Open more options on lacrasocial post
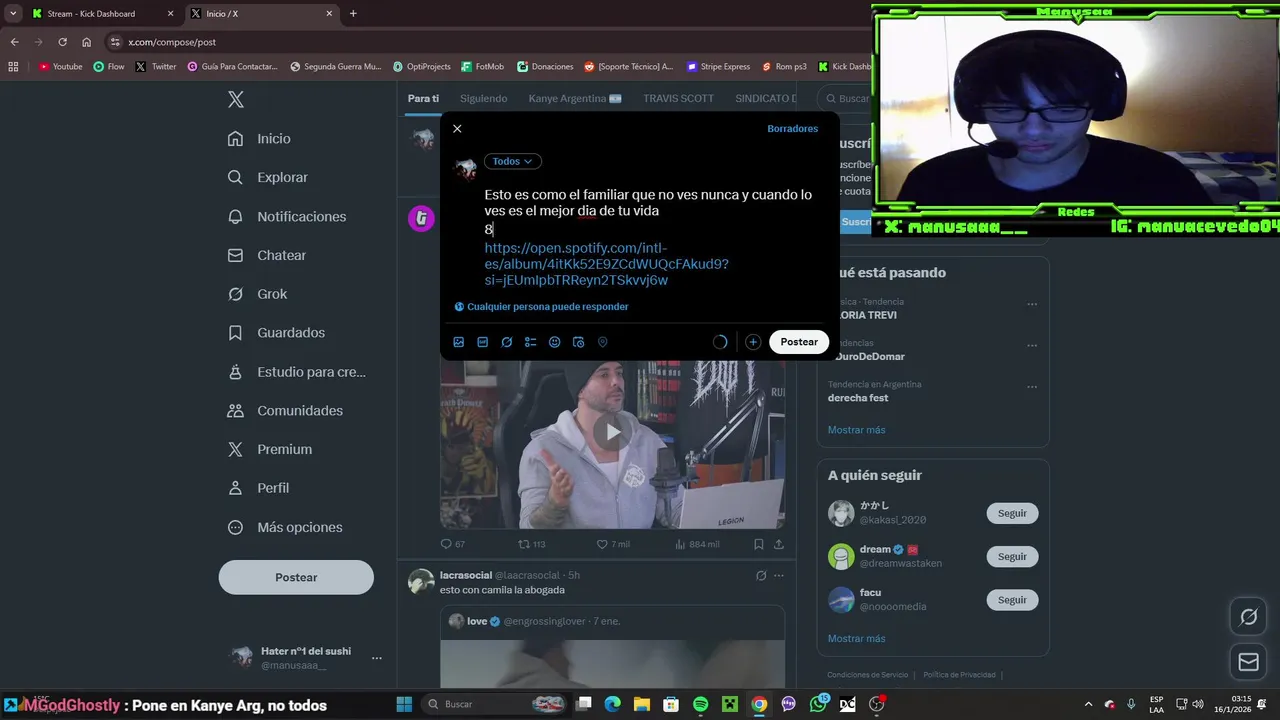 [779, 576]
